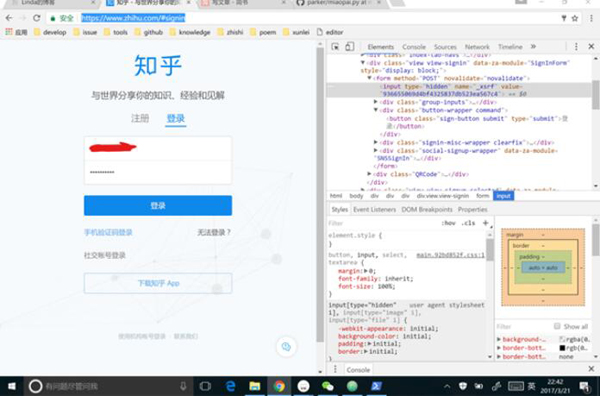Collapse the button-wrapper command div node
This screenshot has width=600, height=396.
pos(376,110)
